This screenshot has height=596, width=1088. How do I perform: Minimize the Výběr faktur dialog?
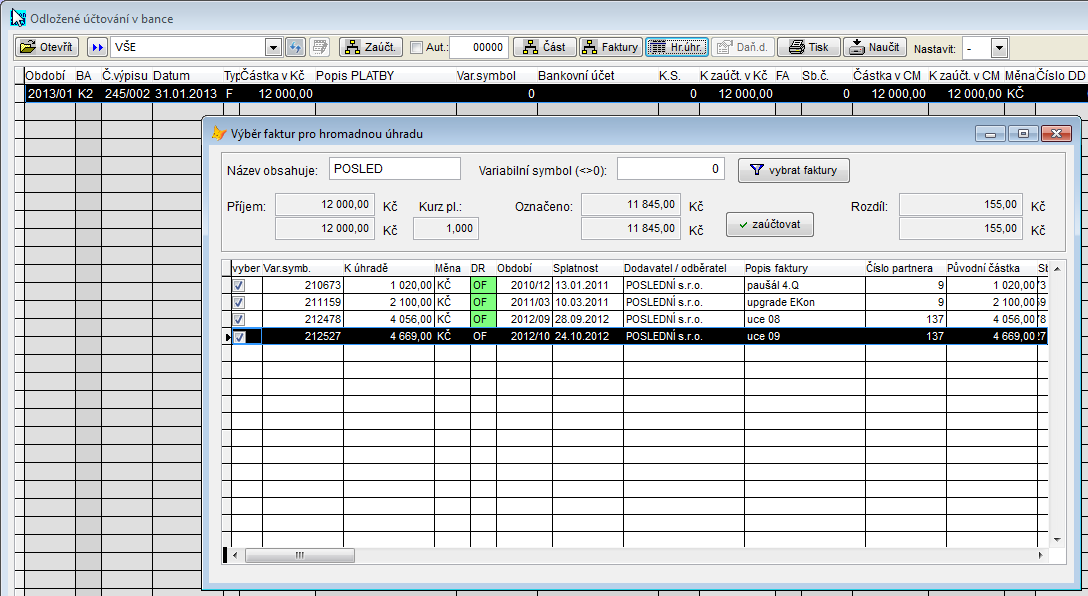click(990, 133)
